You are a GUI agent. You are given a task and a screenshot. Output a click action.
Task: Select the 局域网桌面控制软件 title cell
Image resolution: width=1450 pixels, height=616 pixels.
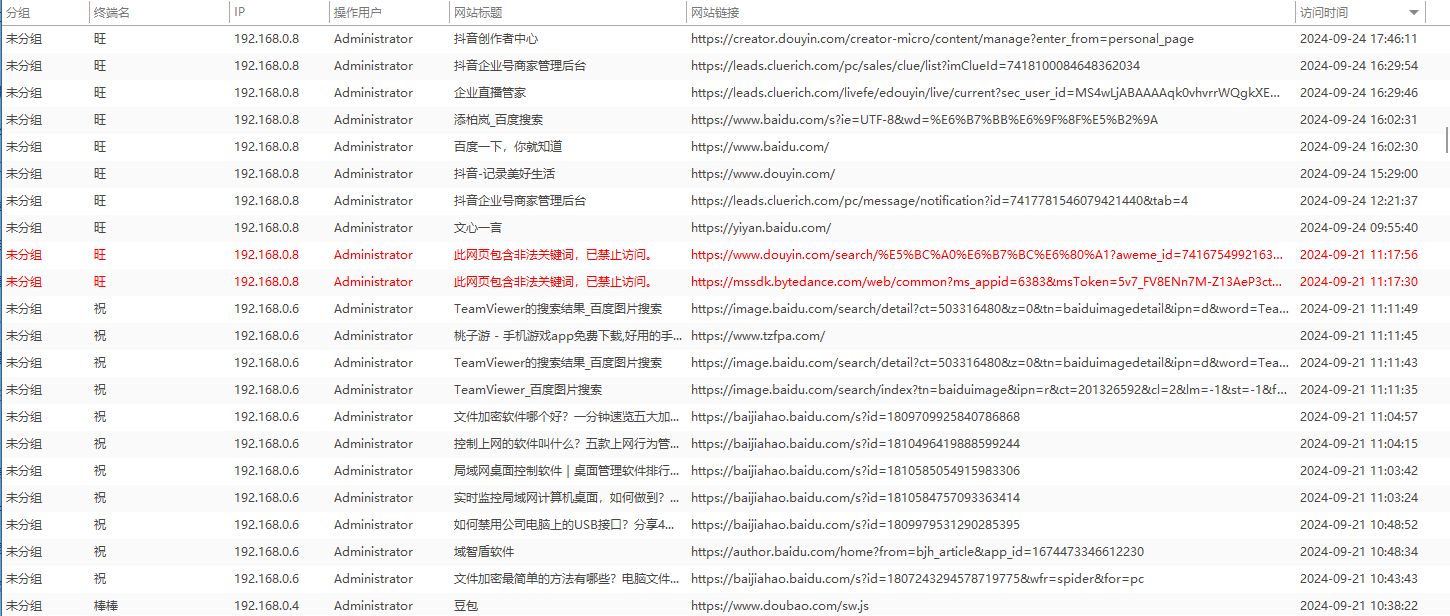[x=568, y=471]
